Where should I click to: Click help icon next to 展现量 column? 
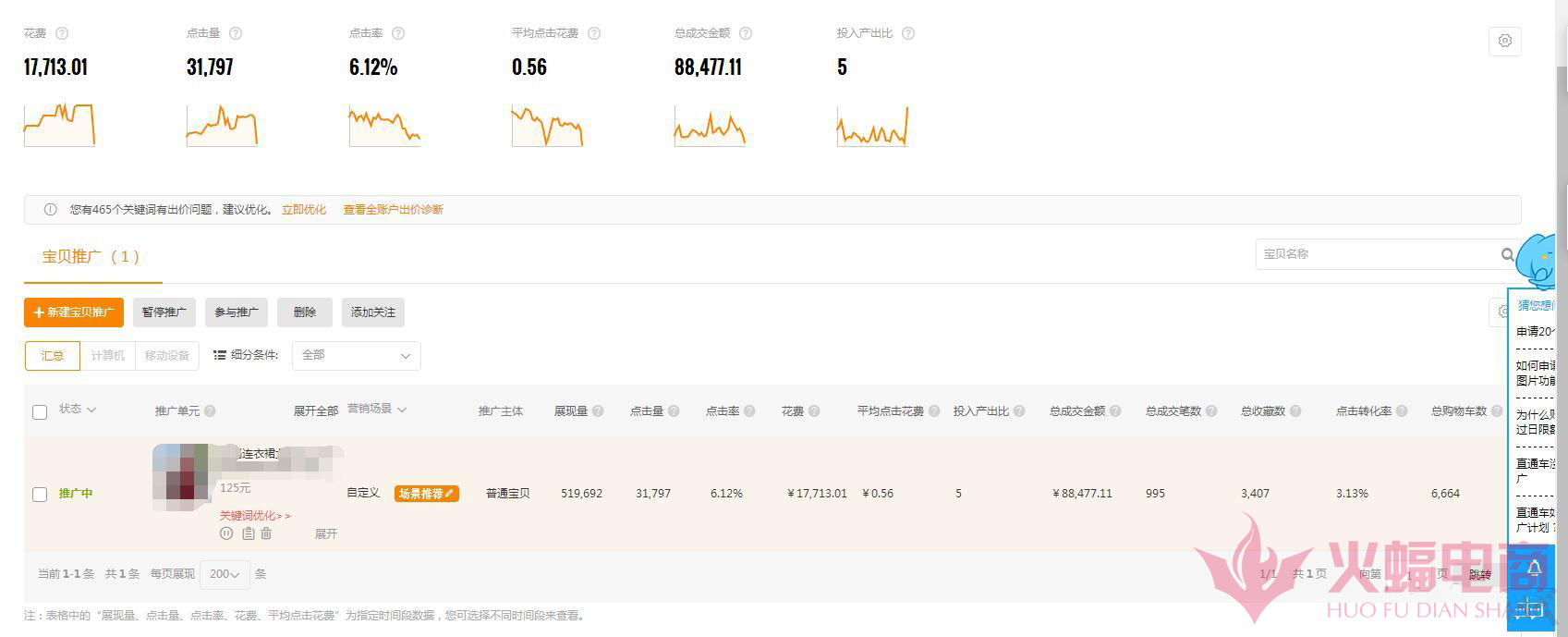pos(598,411)
